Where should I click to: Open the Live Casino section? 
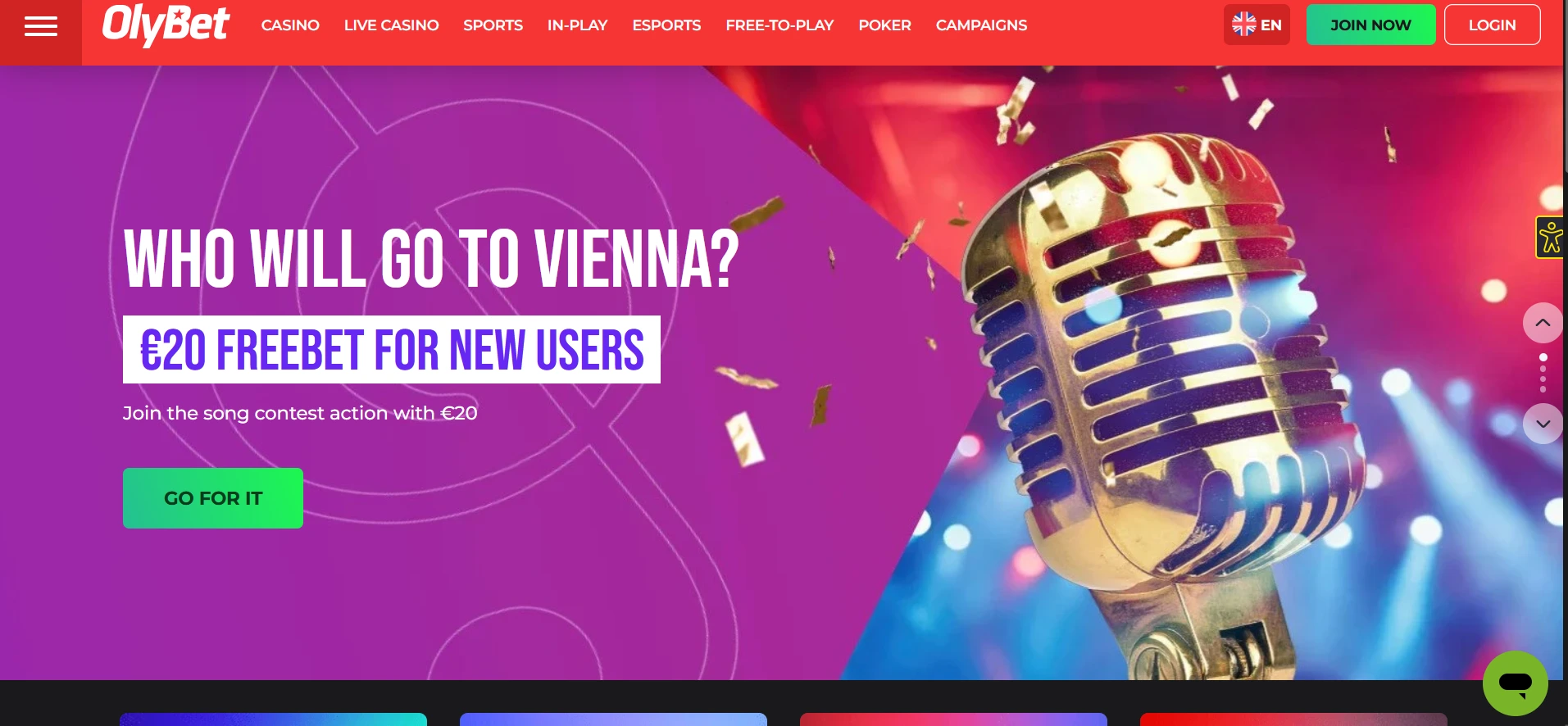click(x=392, y=25)
